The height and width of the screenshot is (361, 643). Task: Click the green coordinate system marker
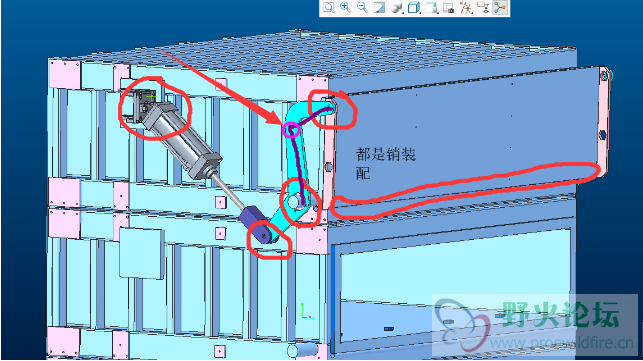point(306,312)
